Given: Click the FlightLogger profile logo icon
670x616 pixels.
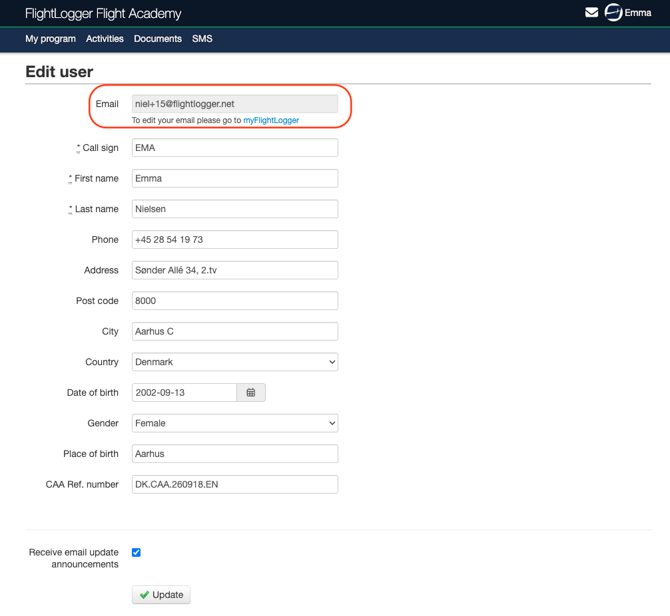Looking at the screenshot, I should coord(613,12).
